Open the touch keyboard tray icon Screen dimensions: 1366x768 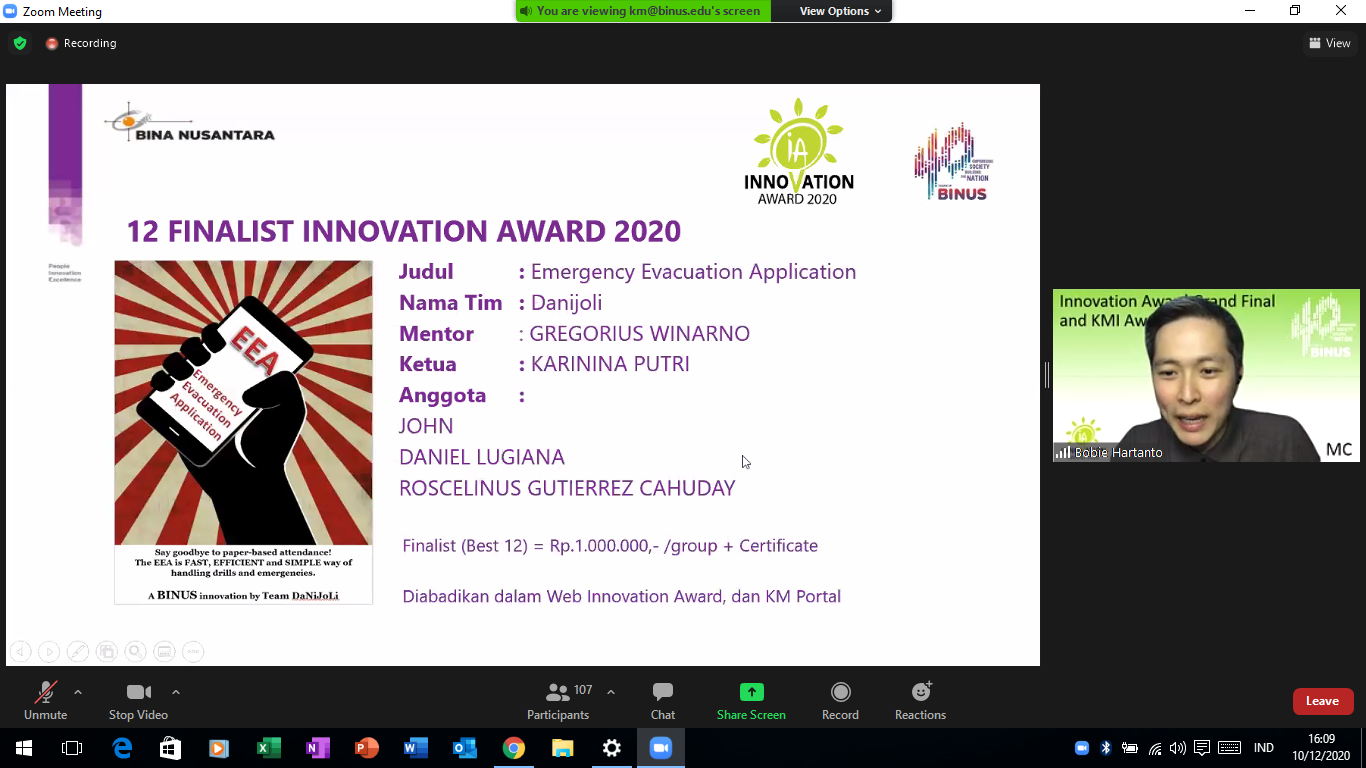click(x=1229, y=748)
